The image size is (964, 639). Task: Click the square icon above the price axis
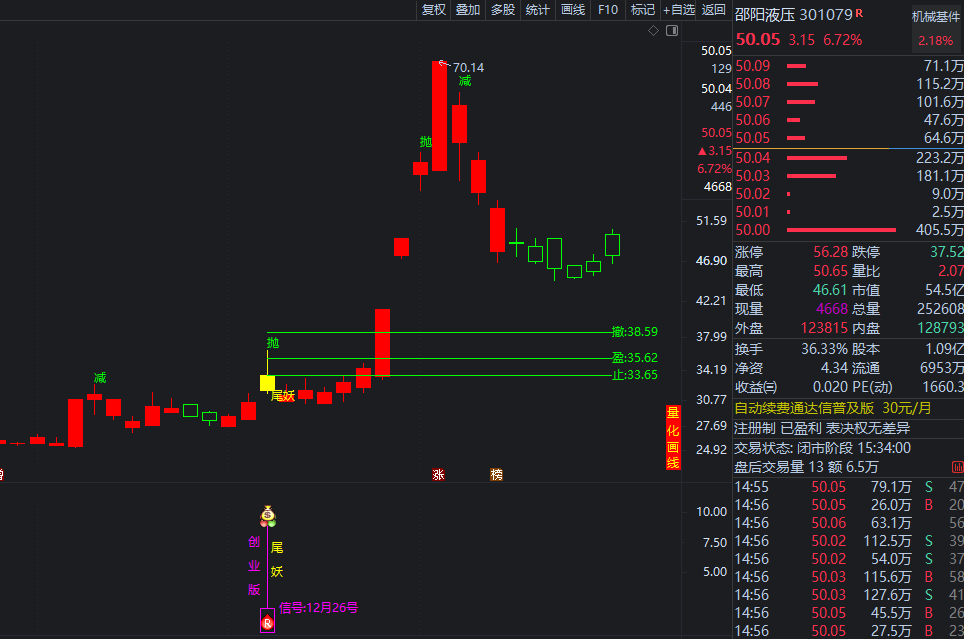tap(672, 31)
